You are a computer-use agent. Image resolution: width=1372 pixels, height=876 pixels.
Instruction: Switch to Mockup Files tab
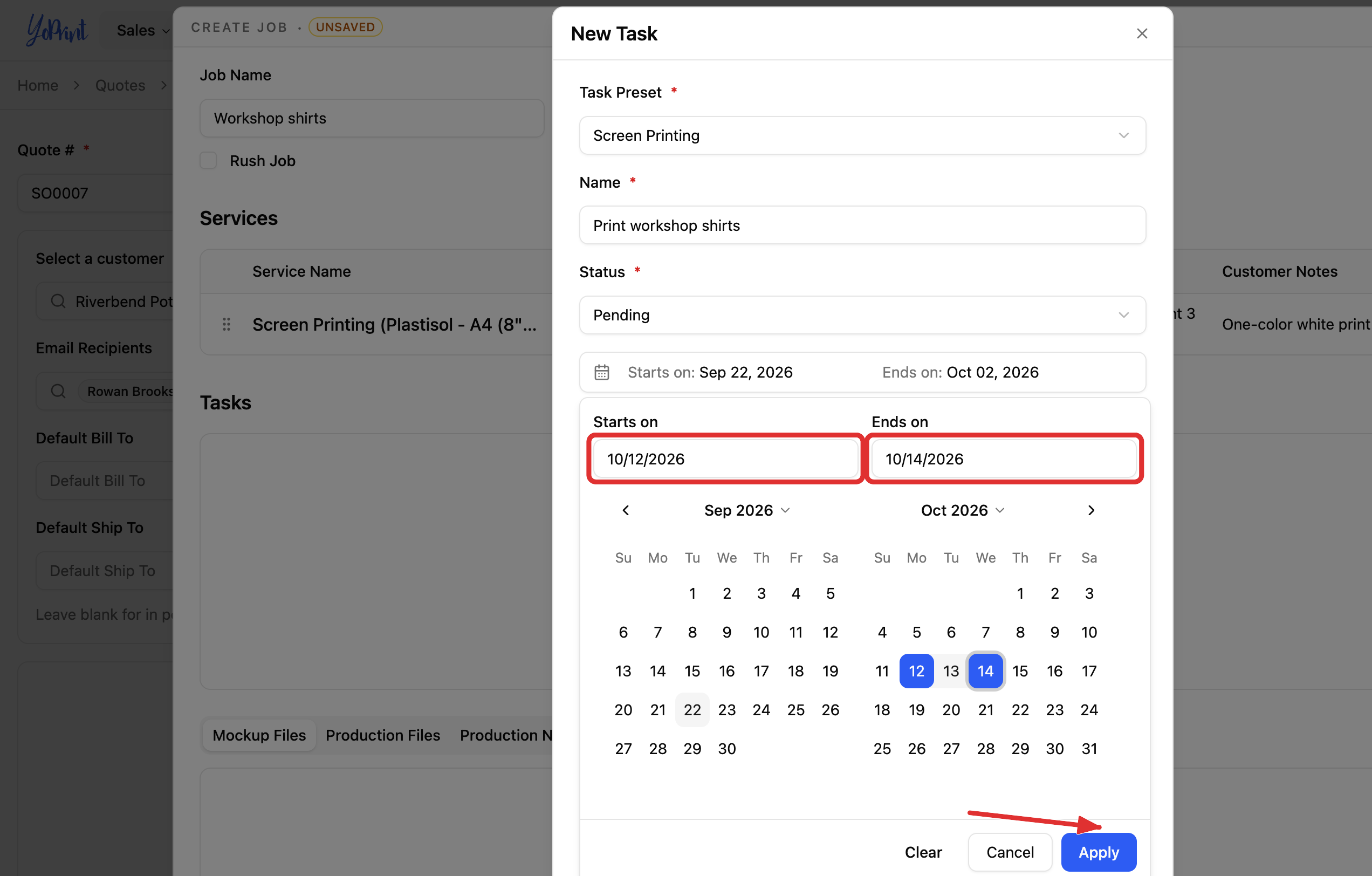(x=259, y=735)
